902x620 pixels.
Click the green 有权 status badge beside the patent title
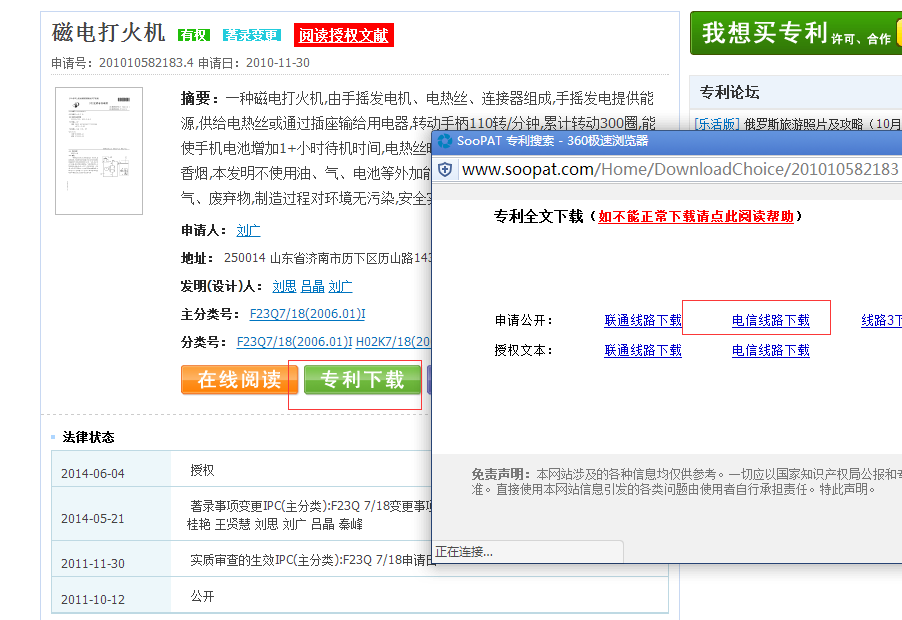coord(195,33)
